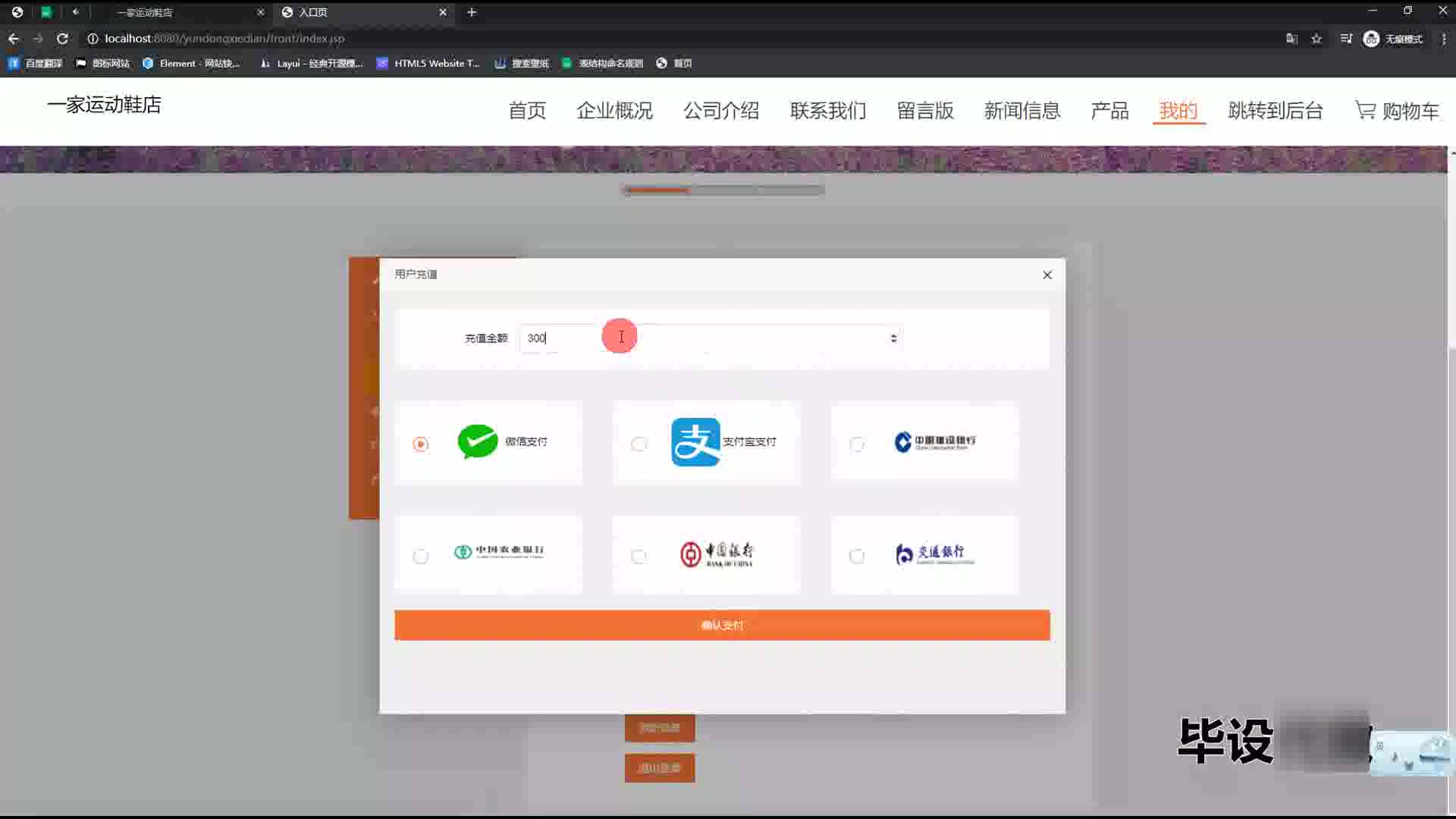1456x819 pixels.
Task: Click the China Construction Bank logo
Action: click(x=935, y=441)
